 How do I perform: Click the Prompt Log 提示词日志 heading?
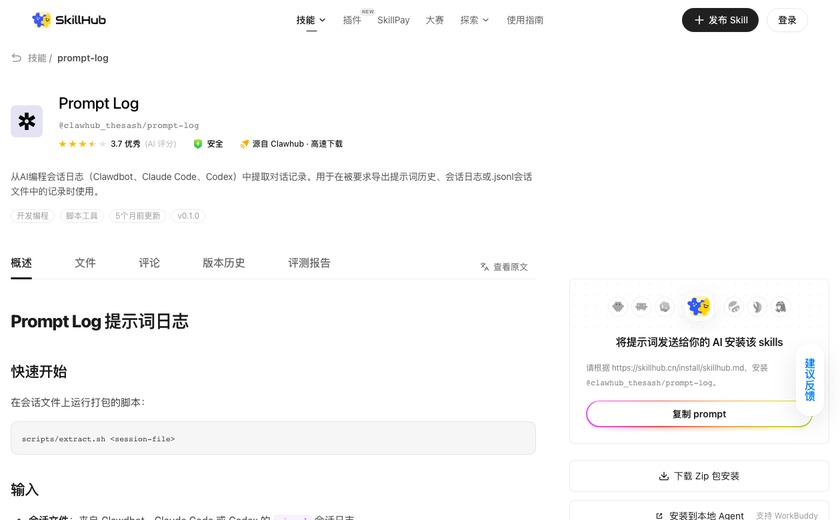pyautogui.click(x=100, y=321)
